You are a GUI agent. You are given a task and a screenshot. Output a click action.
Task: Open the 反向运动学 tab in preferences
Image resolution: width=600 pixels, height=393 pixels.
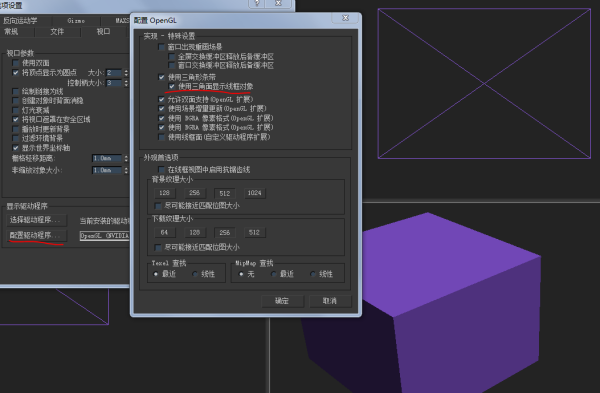point(20,21)
